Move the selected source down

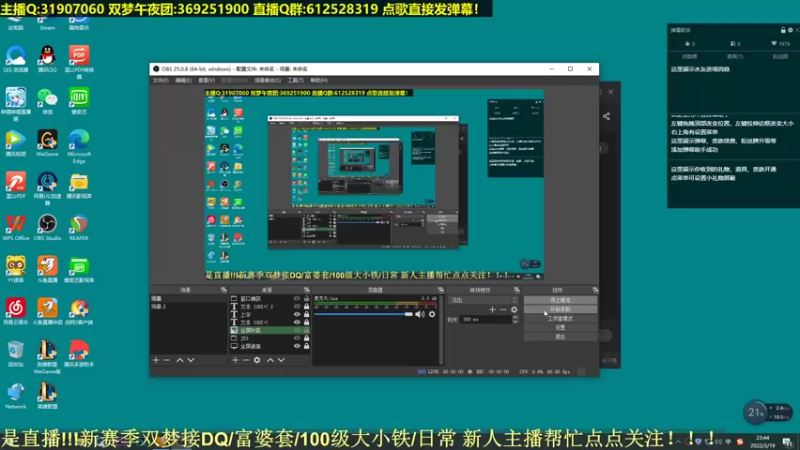(281, 360)
